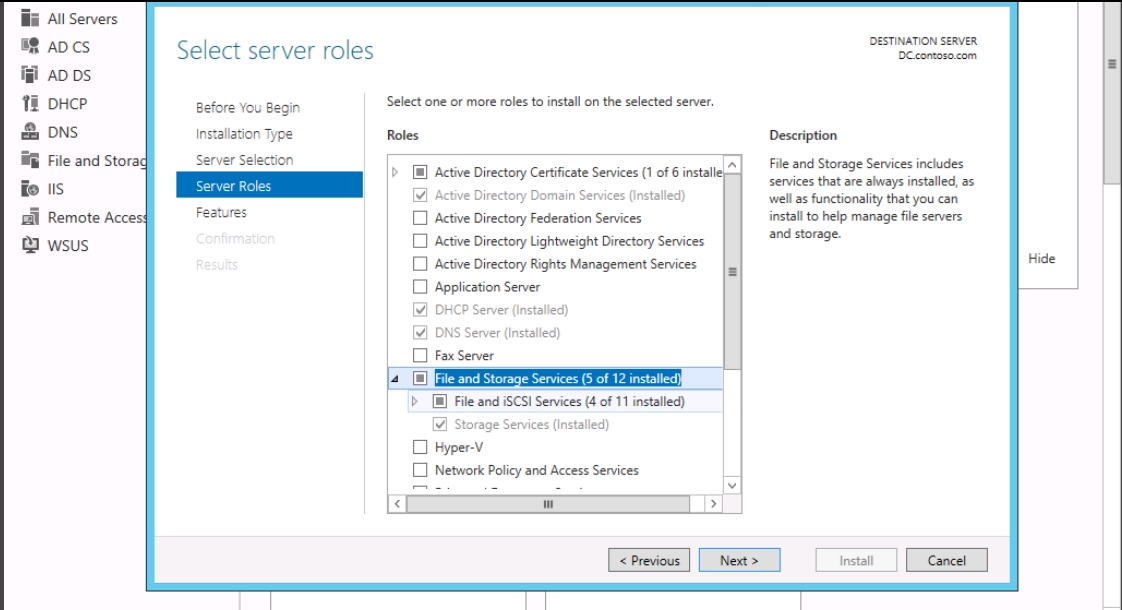Viewport: 1122px width, 610px height.
Task: Open All Servers icon in sidebar
Action: (30, 18)
